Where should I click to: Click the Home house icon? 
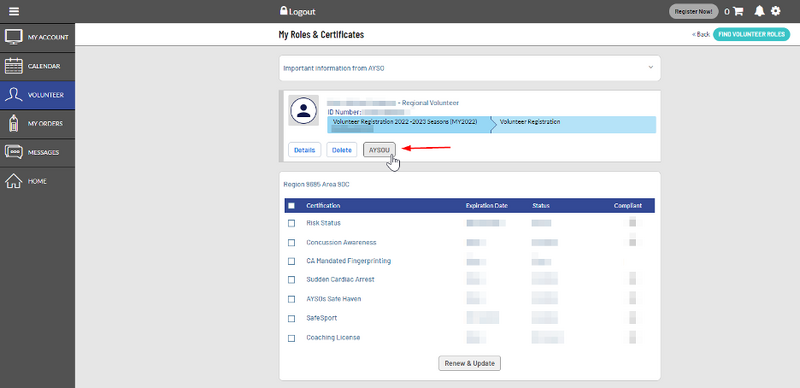[x=14, y=181]
